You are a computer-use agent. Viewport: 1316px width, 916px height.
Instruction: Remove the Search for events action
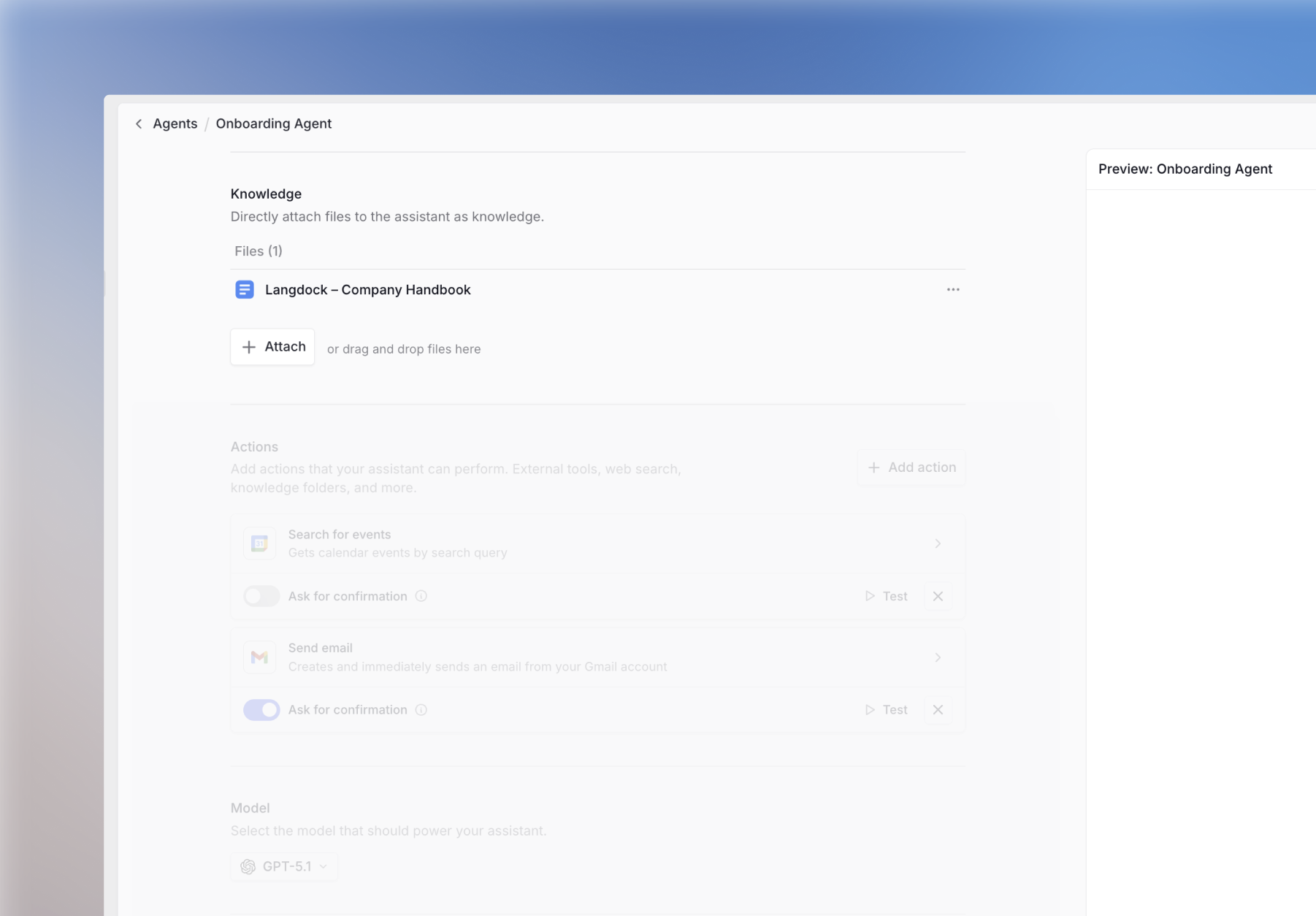pos(938,596)
